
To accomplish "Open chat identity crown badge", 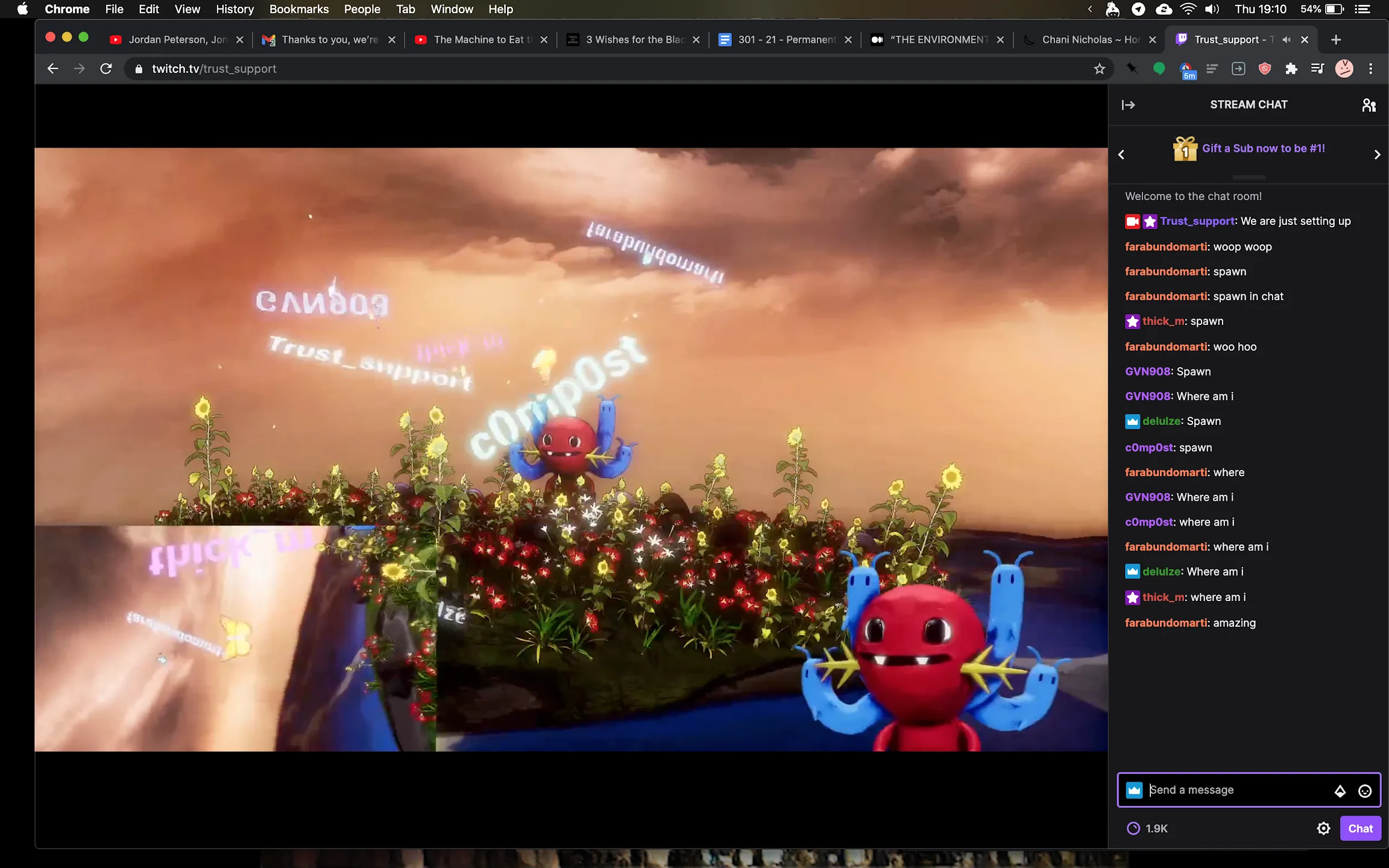I will pos(1134,790).
